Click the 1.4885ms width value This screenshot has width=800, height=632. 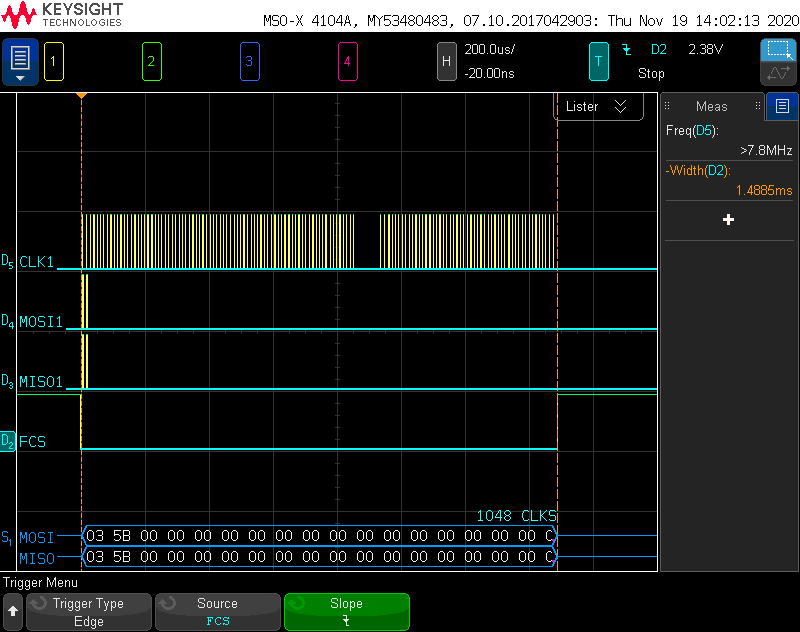(764, 190)
